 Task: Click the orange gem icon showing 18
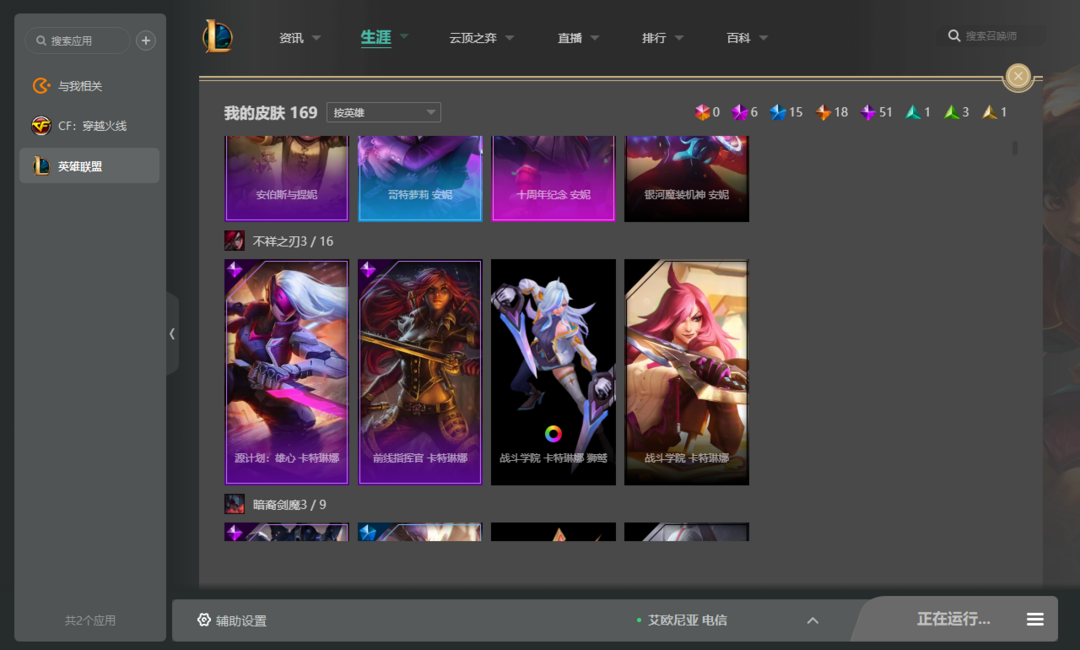pyautogui.click(x=823, y=112)
